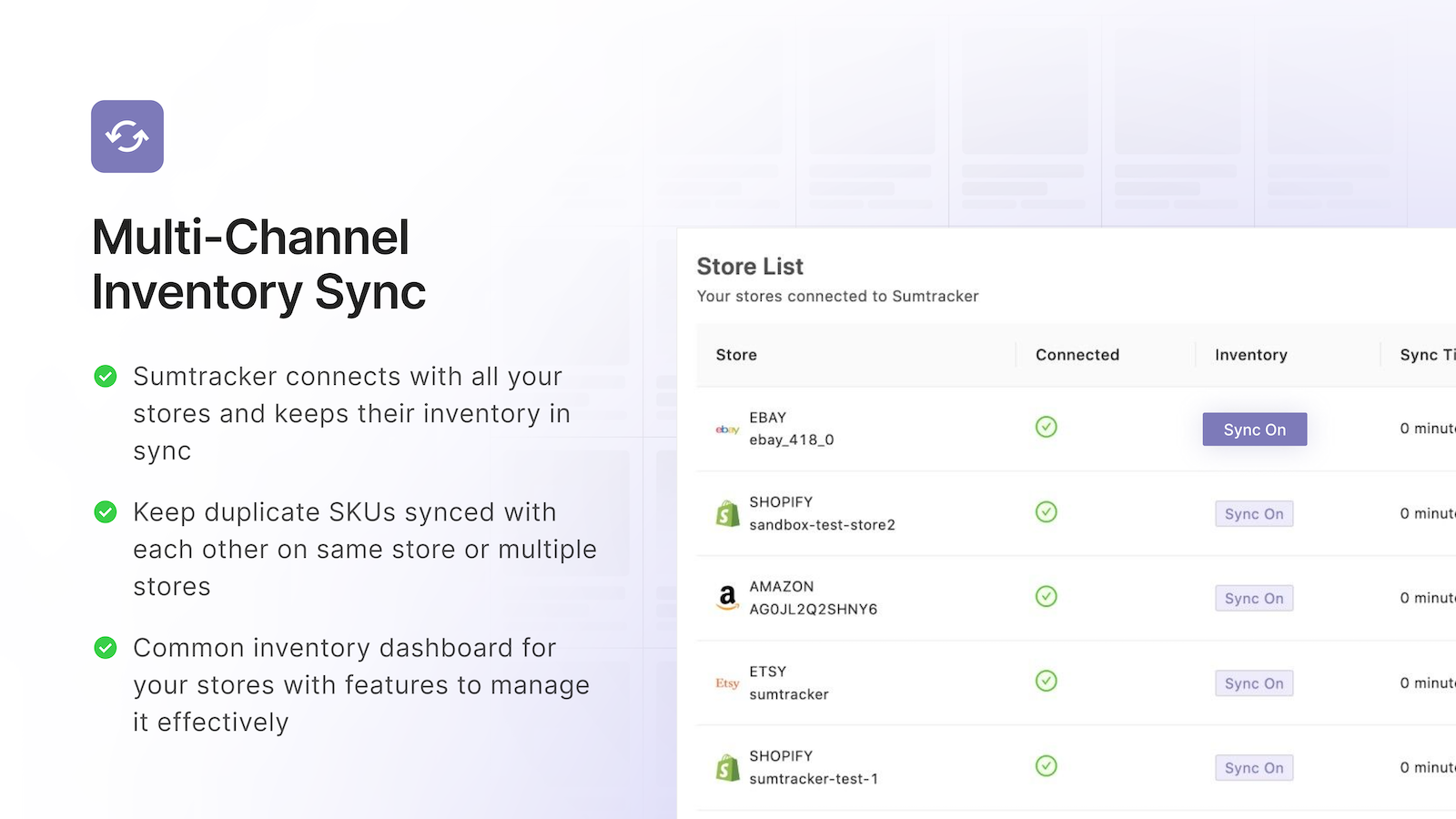The width and height of the screenshot is (1456, 819).
Task: Click the Store List heading
Action: 750,267
